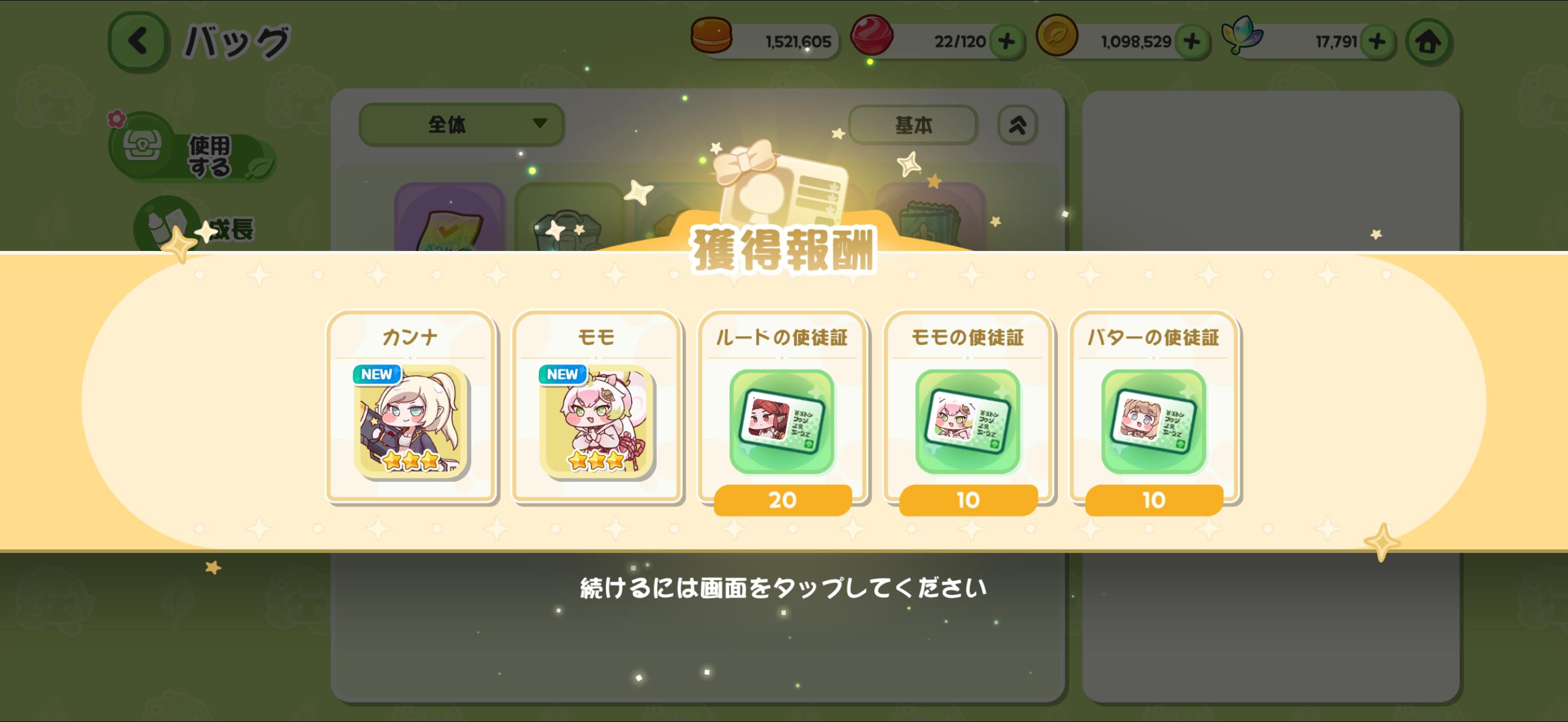Viewport: 1568px width, 722px height.
Task: Select the モモ character reward card
Action: [597, 407]
